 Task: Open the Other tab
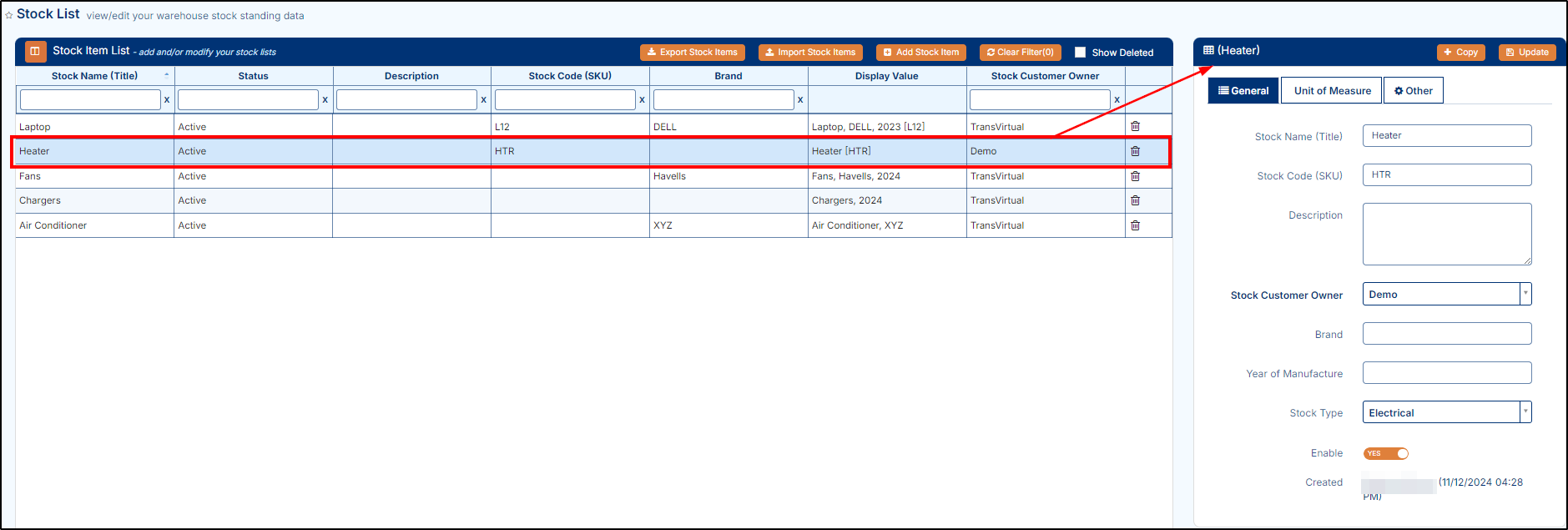pos(1413,91)
